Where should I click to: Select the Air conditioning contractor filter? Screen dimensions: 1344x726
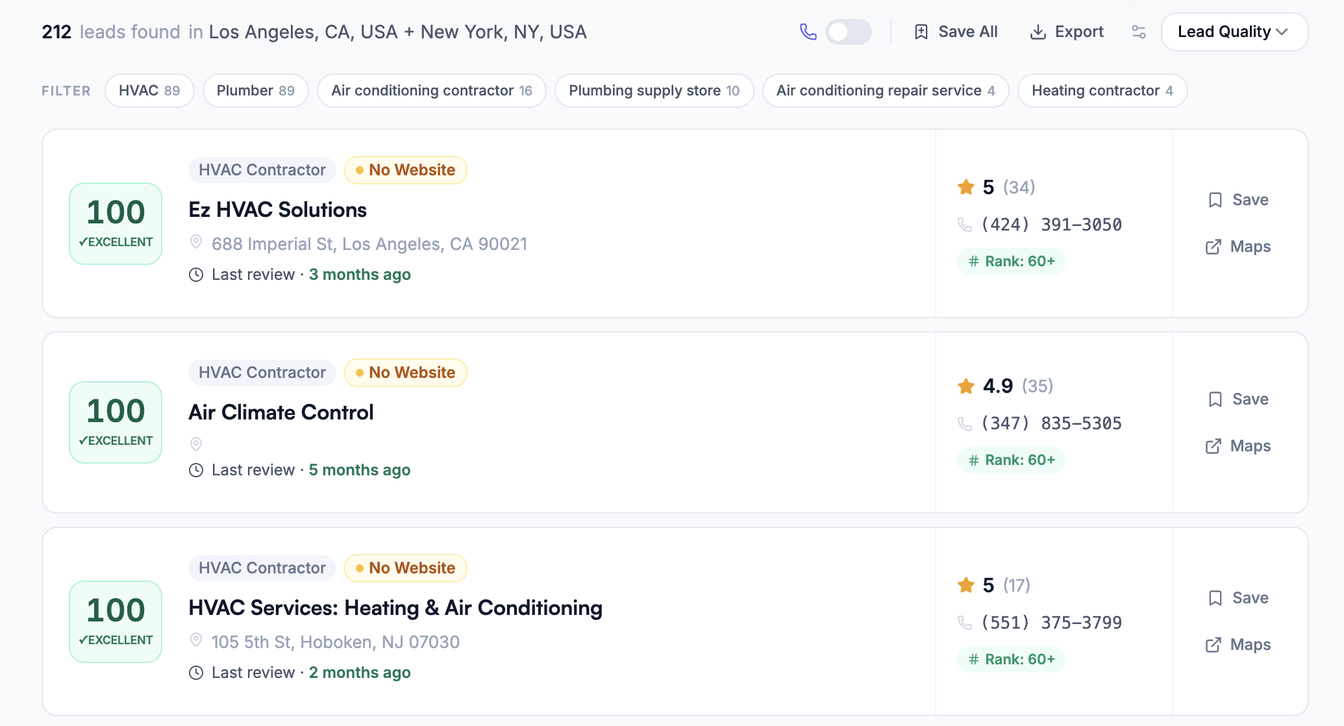click(432, 90)
